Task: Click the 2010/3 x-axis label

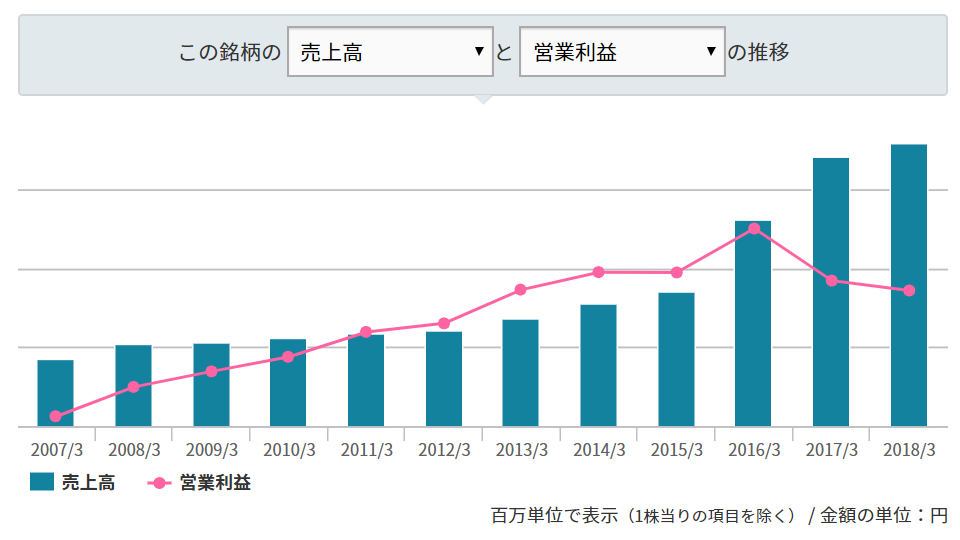Action: 288,450
